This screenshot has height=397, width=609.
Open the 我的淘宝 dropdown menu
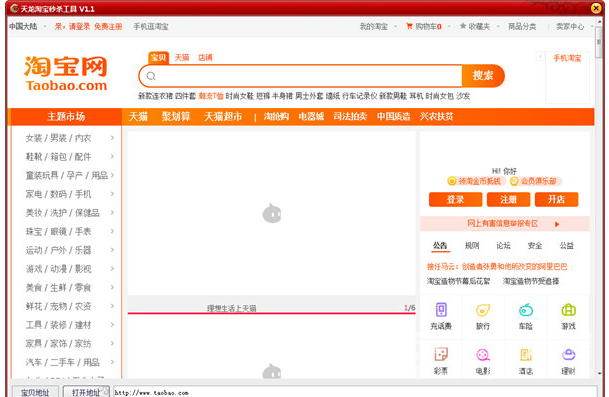(x=378, y=26)
